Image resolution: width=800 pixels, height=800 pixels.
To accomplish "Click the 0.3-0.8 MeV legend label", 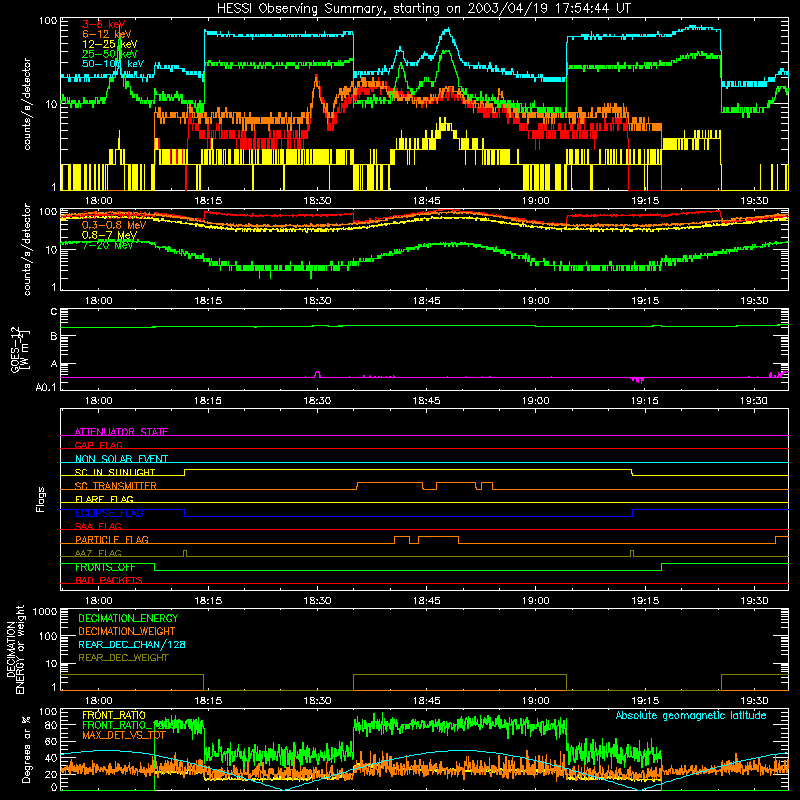I will point(114,225).
